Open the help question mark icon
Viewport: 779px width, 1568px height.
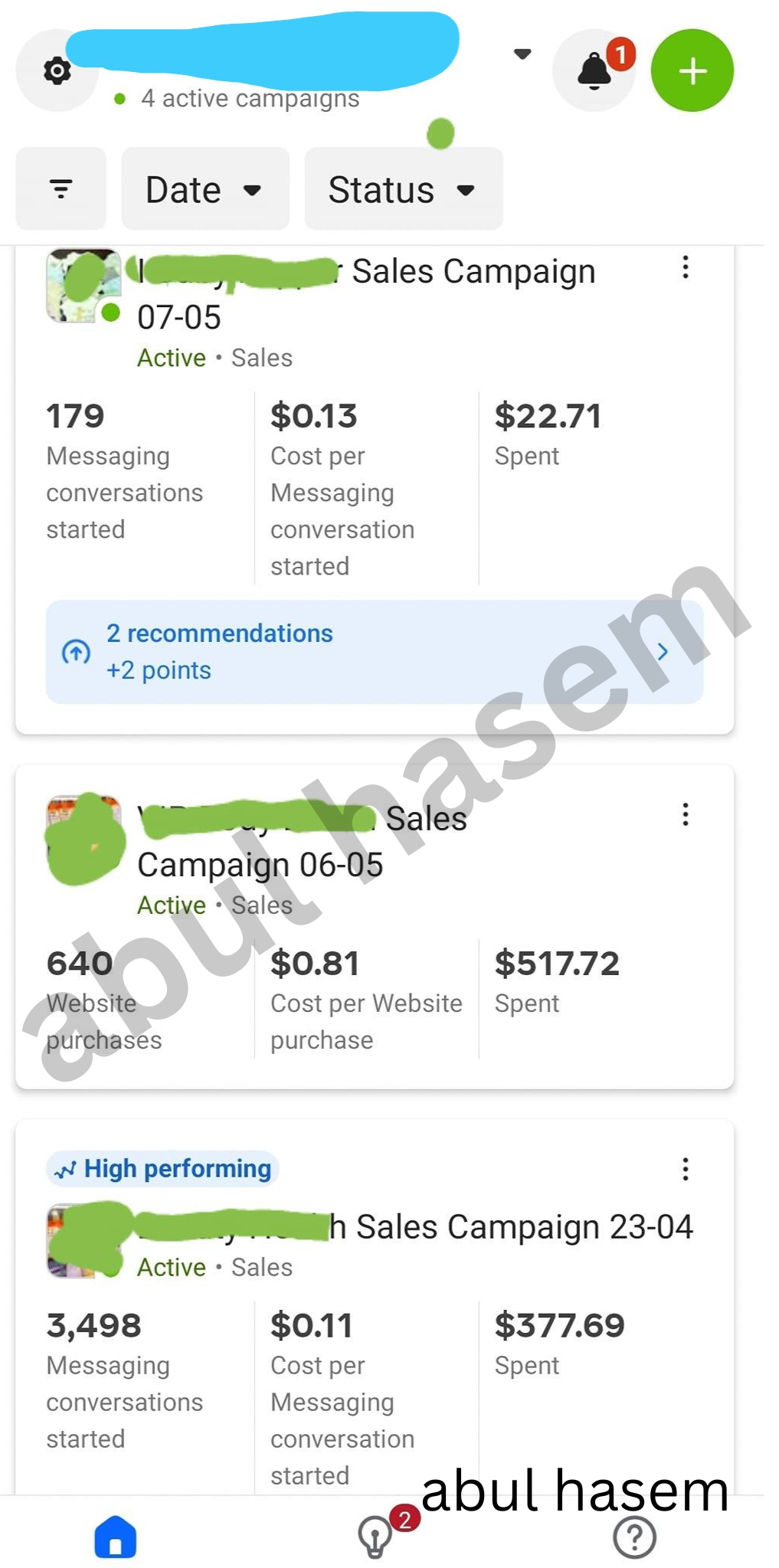[x=635, y=1537]
